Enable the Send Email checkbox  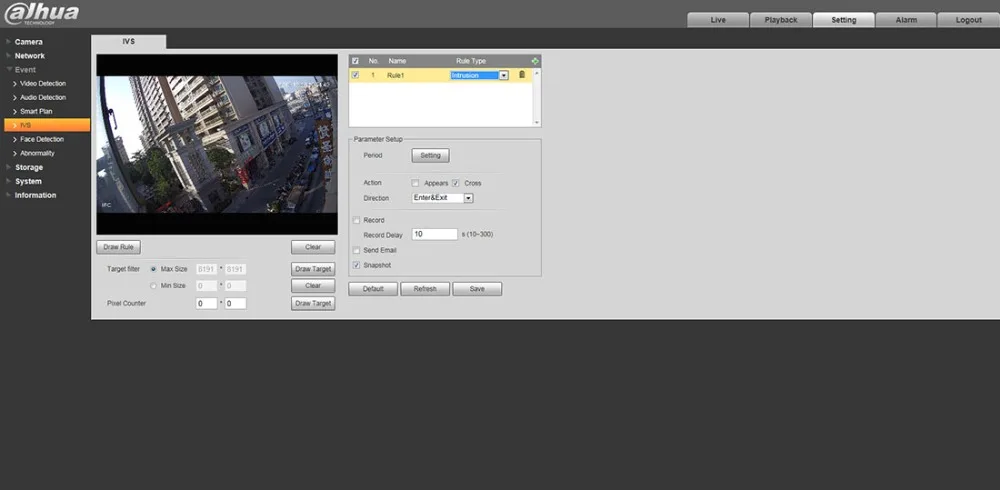pos(355,250)
